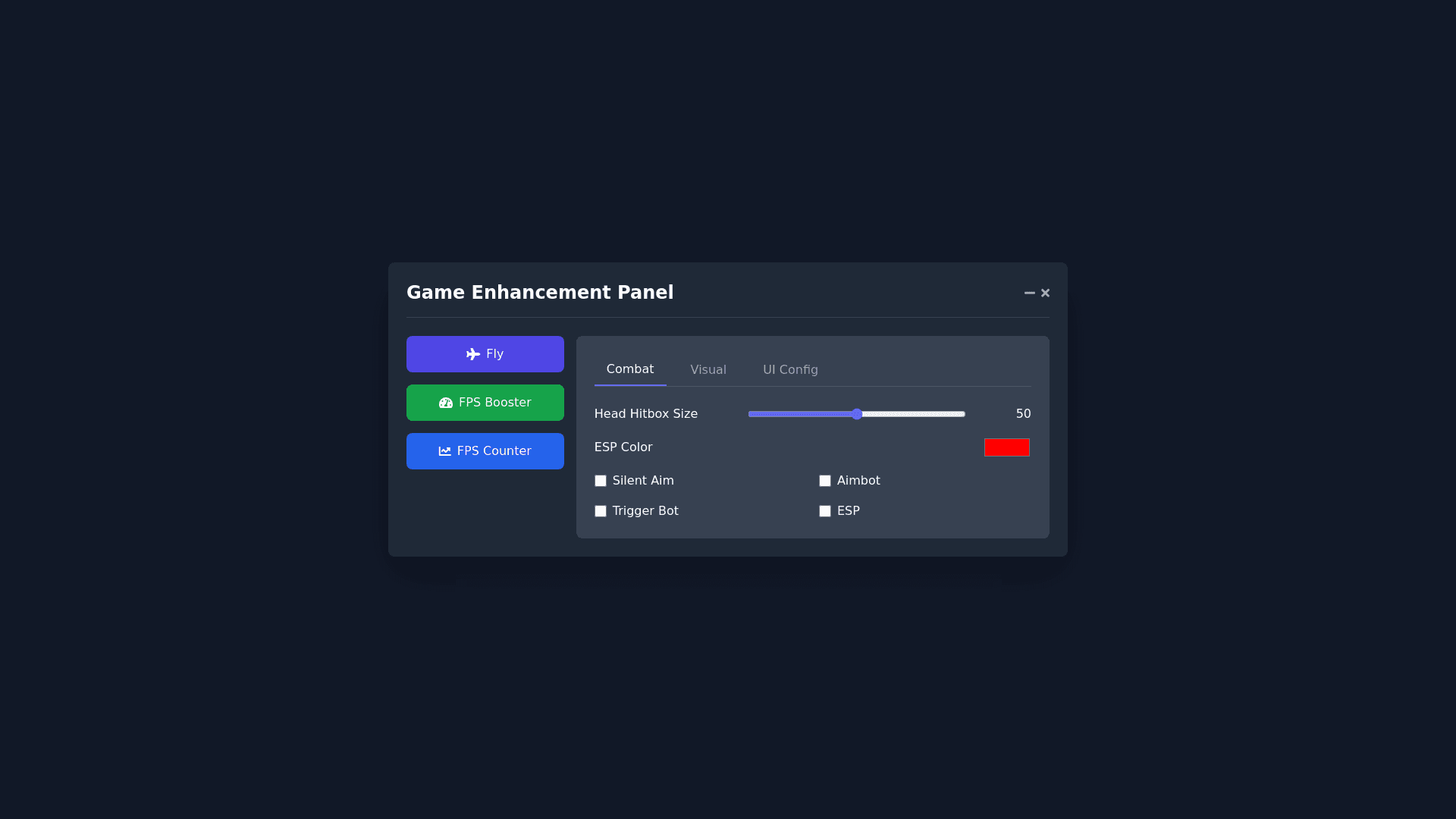Click the line chart icon on FPS Counter
Image resolution: width=1456 pixels, height=819 pixels.
click(x=445, y=451)
